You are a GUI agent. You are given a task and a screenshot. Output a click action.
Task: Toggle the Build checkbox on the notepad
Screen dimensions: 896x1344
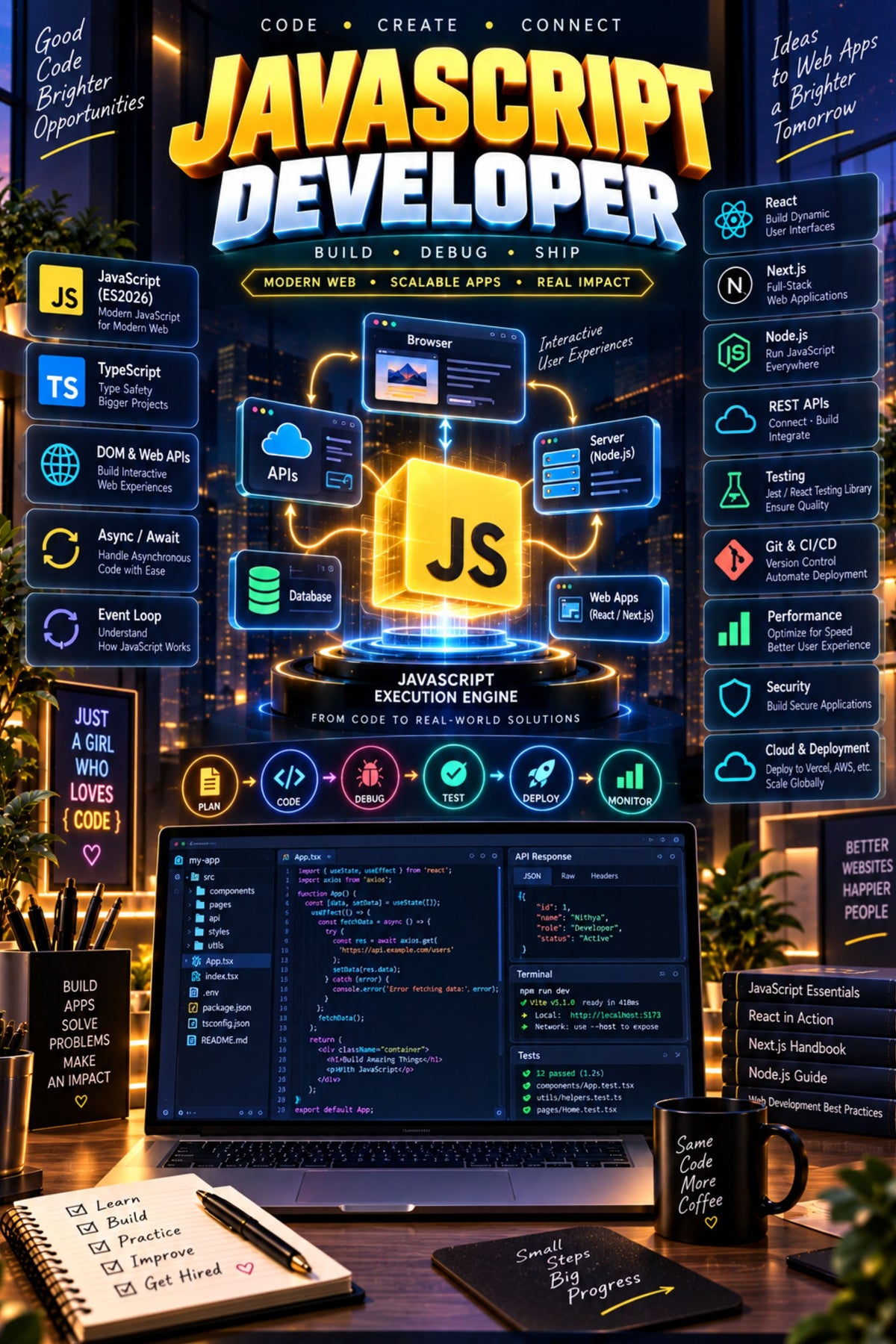(87, 1227)
